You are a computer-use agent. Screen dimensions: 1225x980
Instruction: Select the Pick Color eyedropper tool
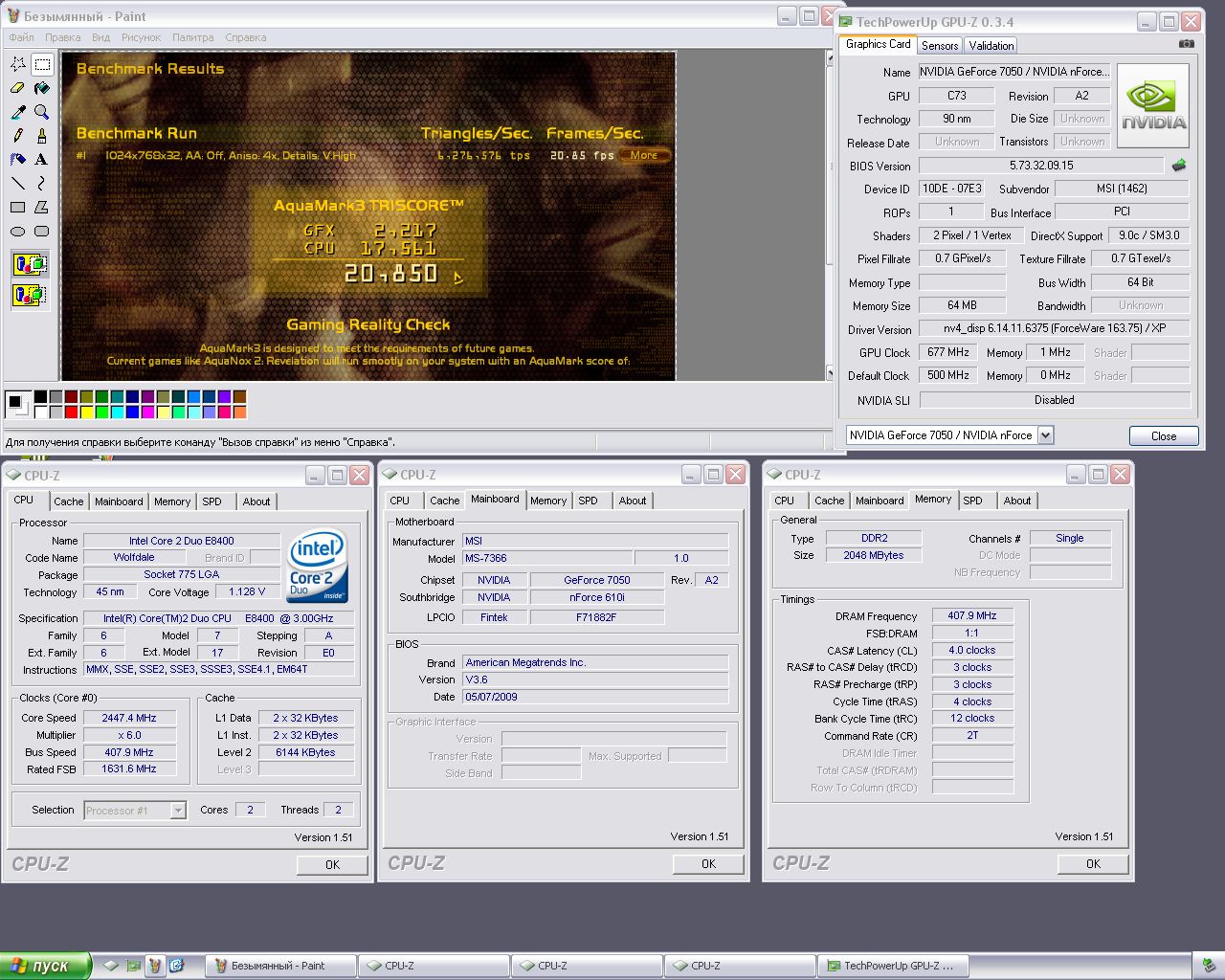[18, 112]
